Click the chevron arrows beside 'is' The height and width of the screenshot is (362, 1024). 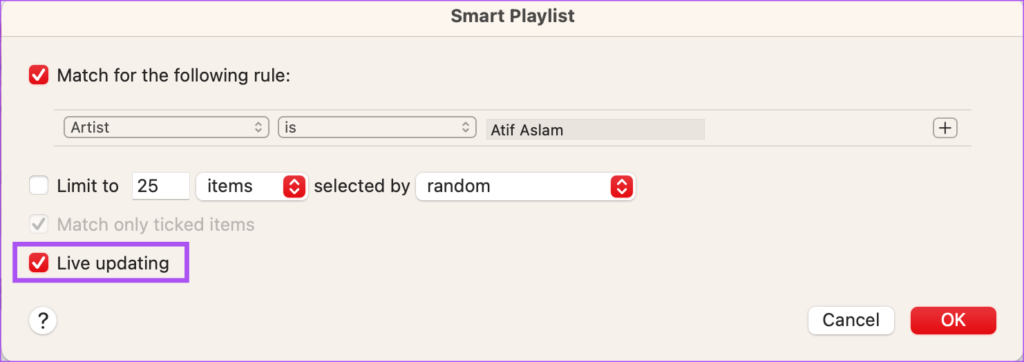(465, 127)
